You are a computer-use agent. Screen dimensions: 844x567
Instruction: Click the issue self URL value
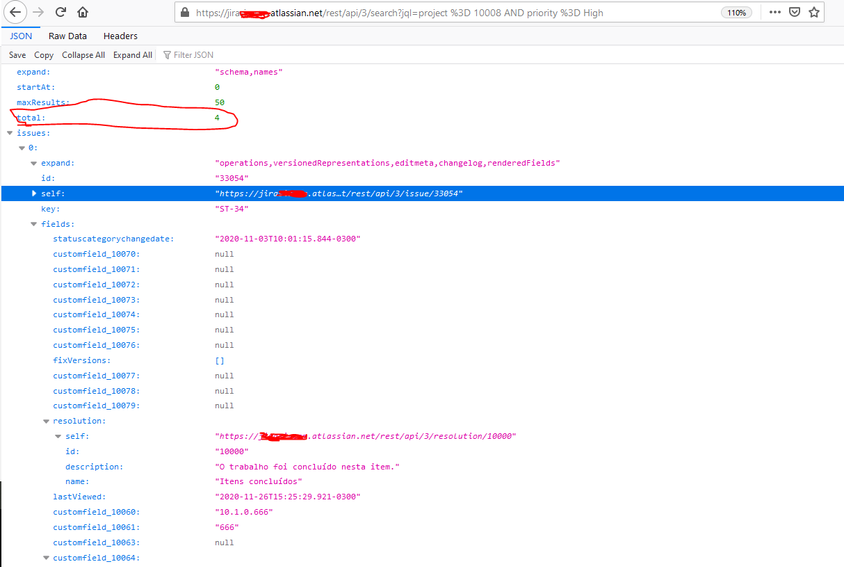click(x=339, y=193)
